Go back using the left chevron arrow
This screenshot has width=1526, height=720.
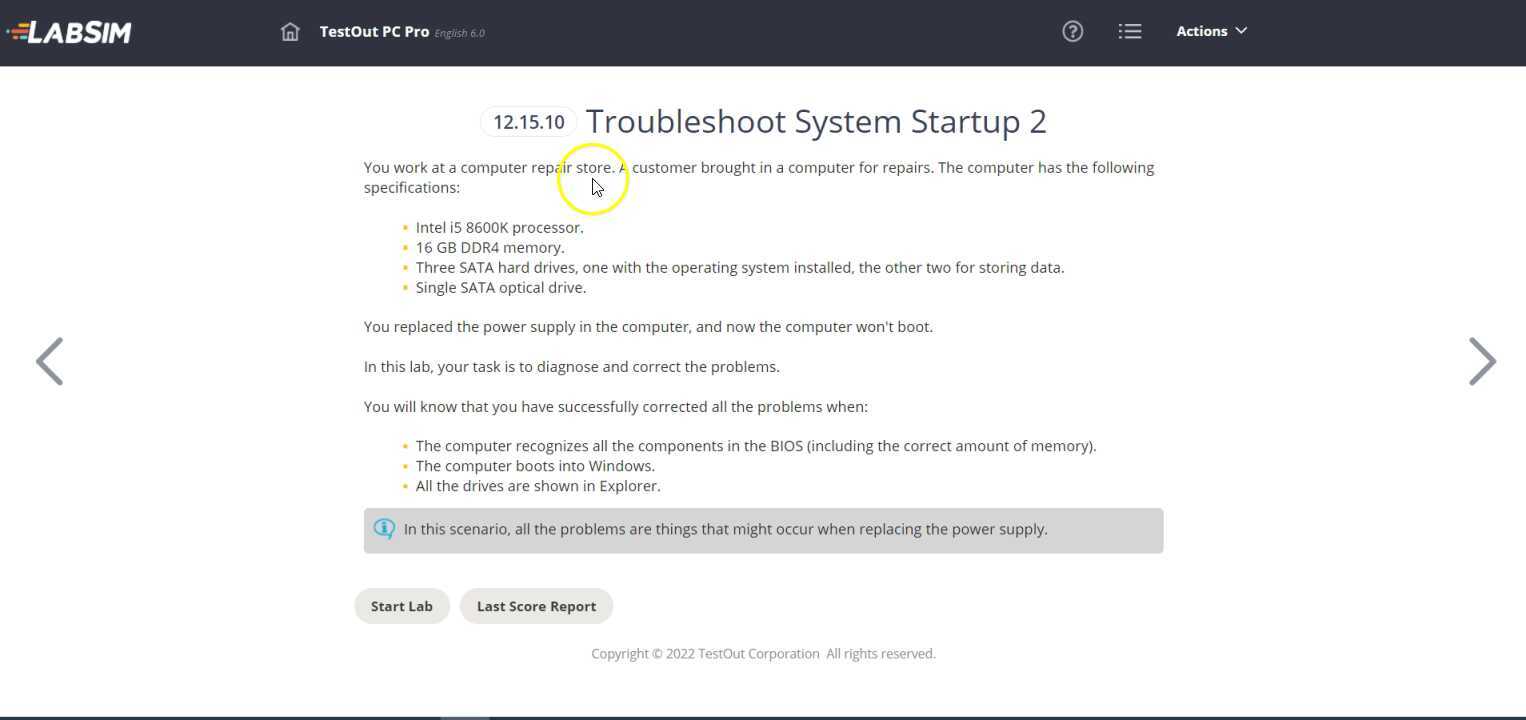(48, 361)
